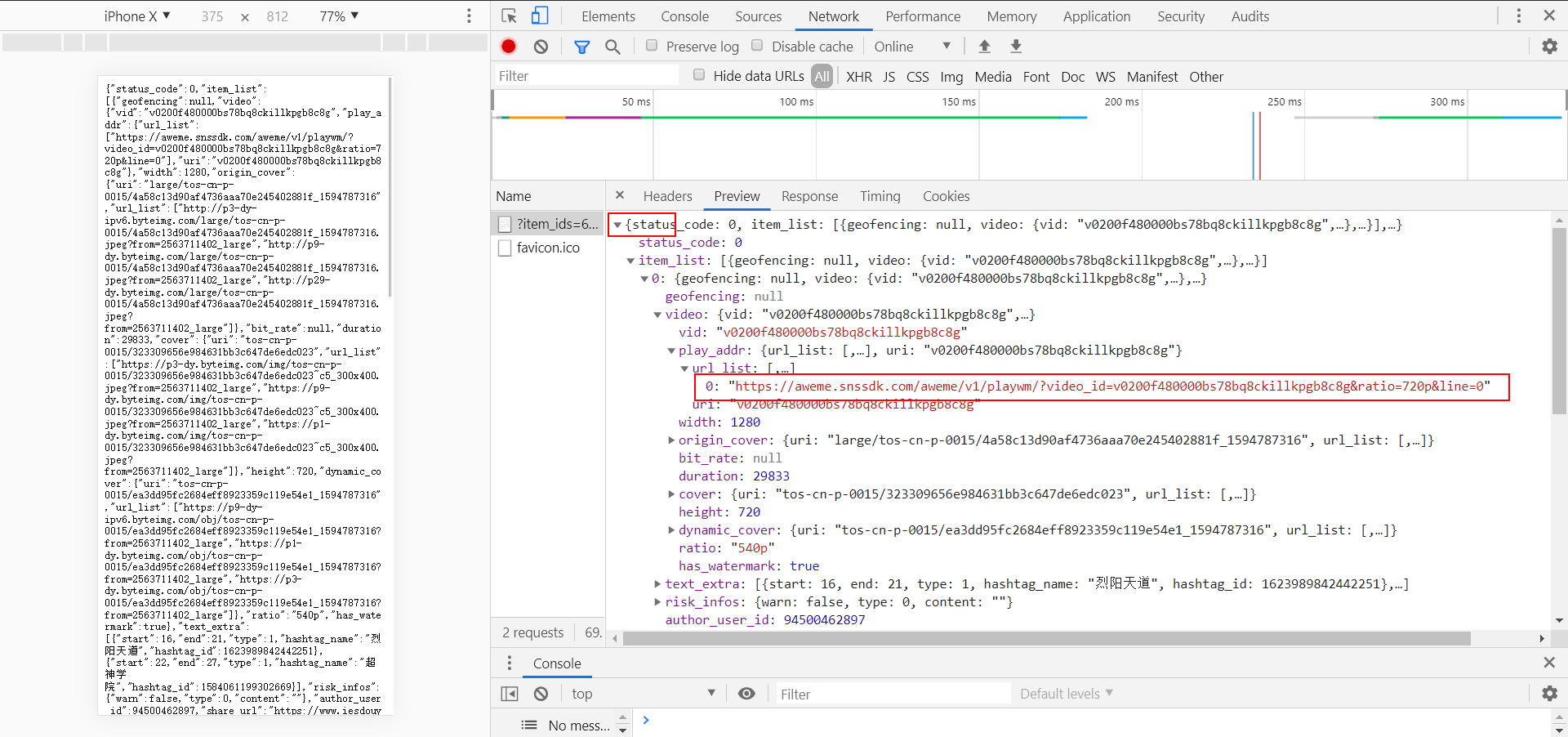The image size is (1568, 737).
Task: Open Network settings gear icon
Action: pyautogui.click(x=1549, y=47)
